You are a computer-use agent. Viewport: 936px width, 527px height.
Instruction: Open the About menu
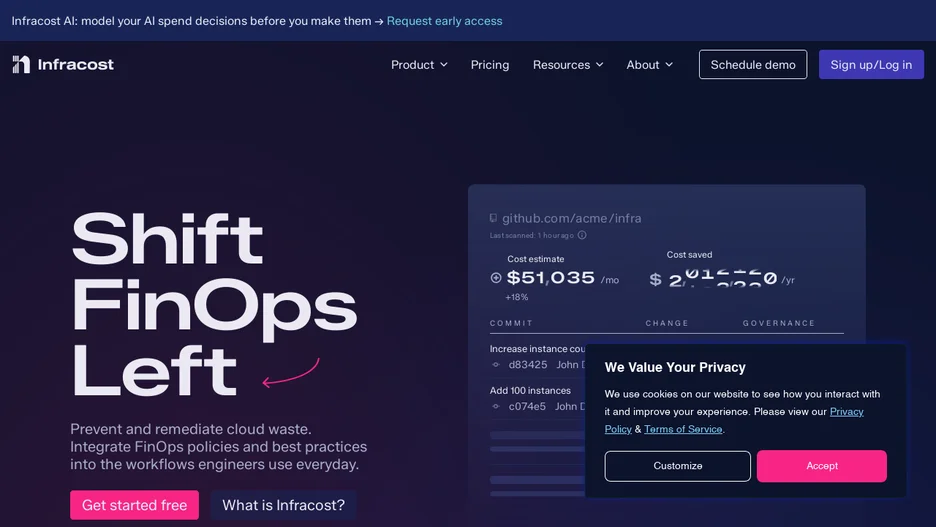click(x=649, y=64)
